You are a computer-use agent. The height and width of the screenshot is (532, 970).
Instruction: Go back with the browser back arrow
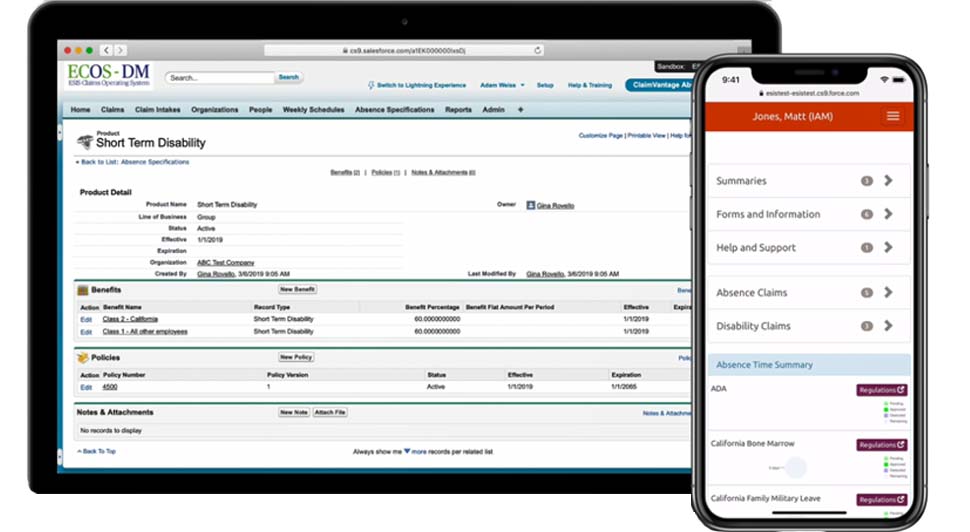pyautogui.click(x=106, y=50)
